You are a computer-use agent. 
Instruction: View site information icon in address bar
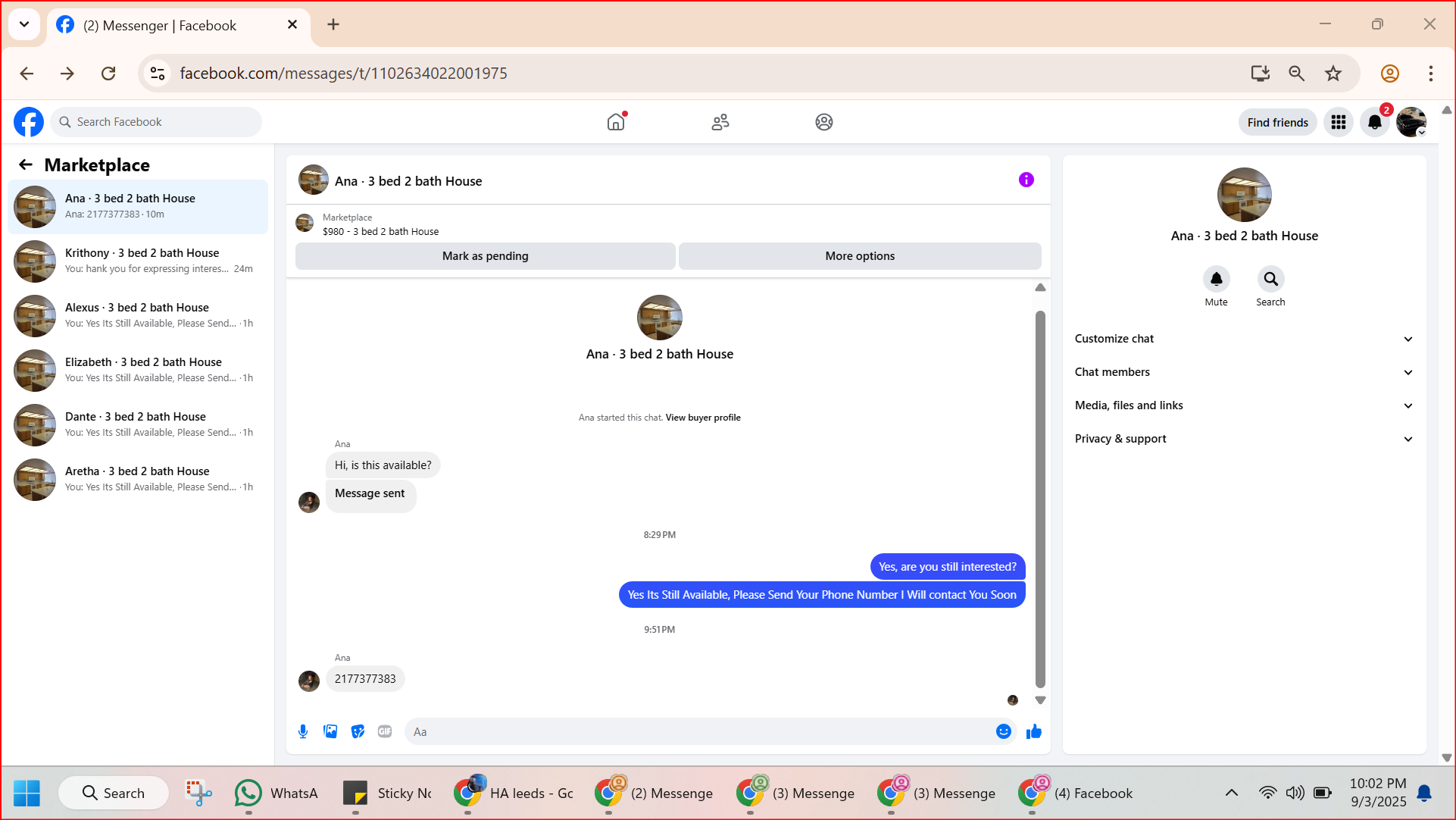tap(158, 74)
